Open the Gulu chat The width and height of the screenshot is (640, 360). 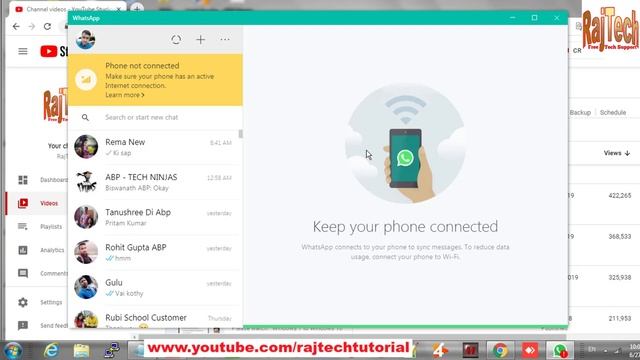[x=155, y=287]
